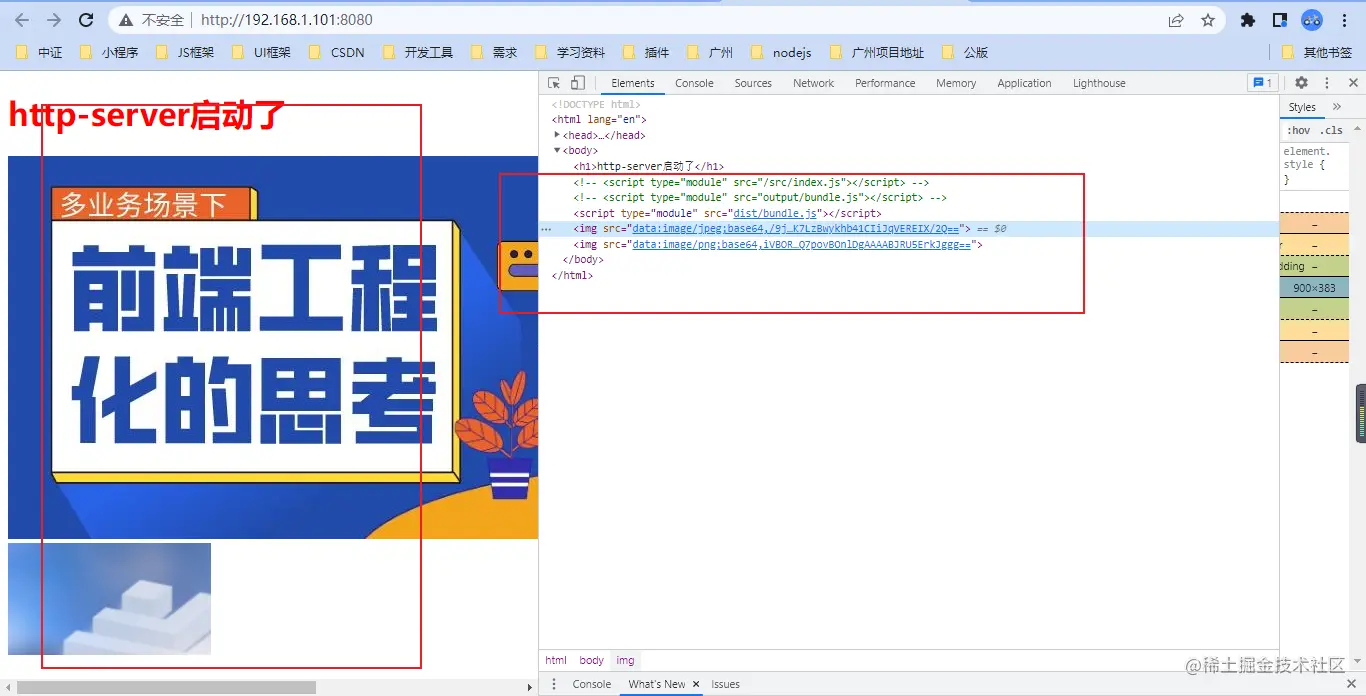Screen dimensions: 1366x696
Task: Toggle the device toolbar in DevTools
Action: point(578,83)
